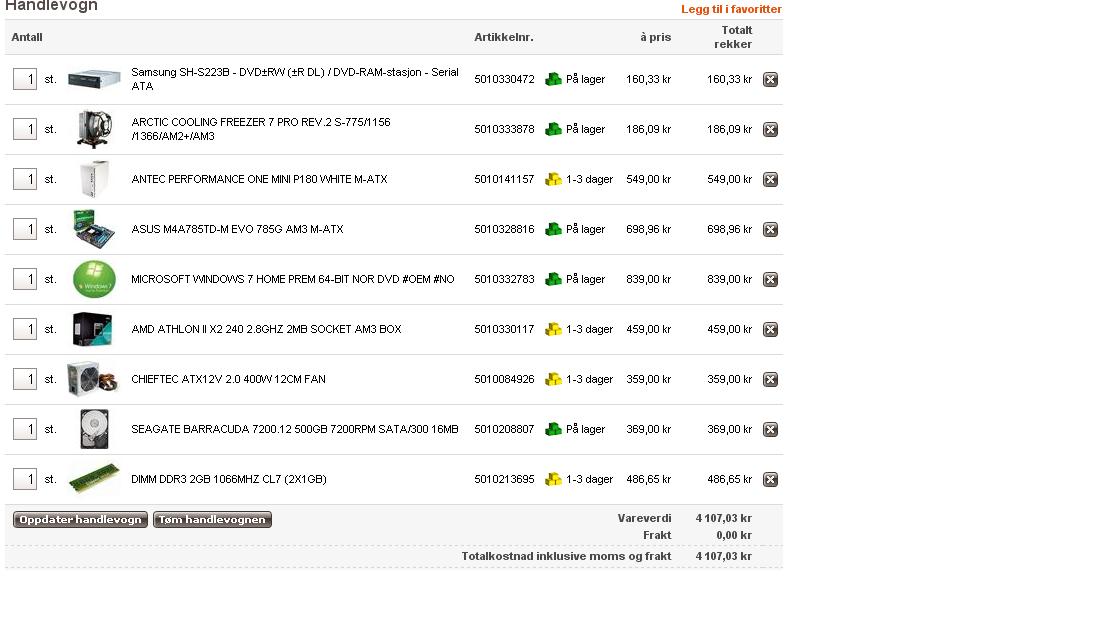Image resolution: width=1103 pixels, height=634 pixels.
Task: Select article number 5010328816
Action: click(x=504, y=229)
